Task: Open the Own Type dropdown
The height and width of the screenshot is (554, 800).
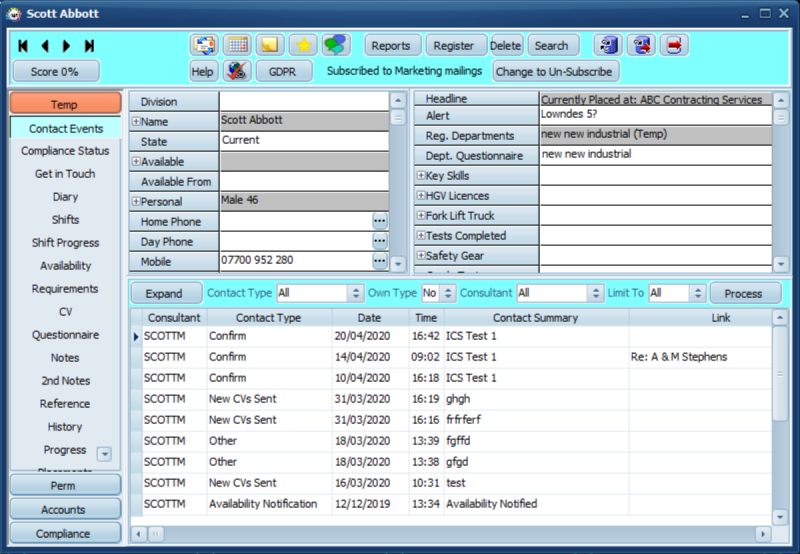Action: click(x=448, y=293)
